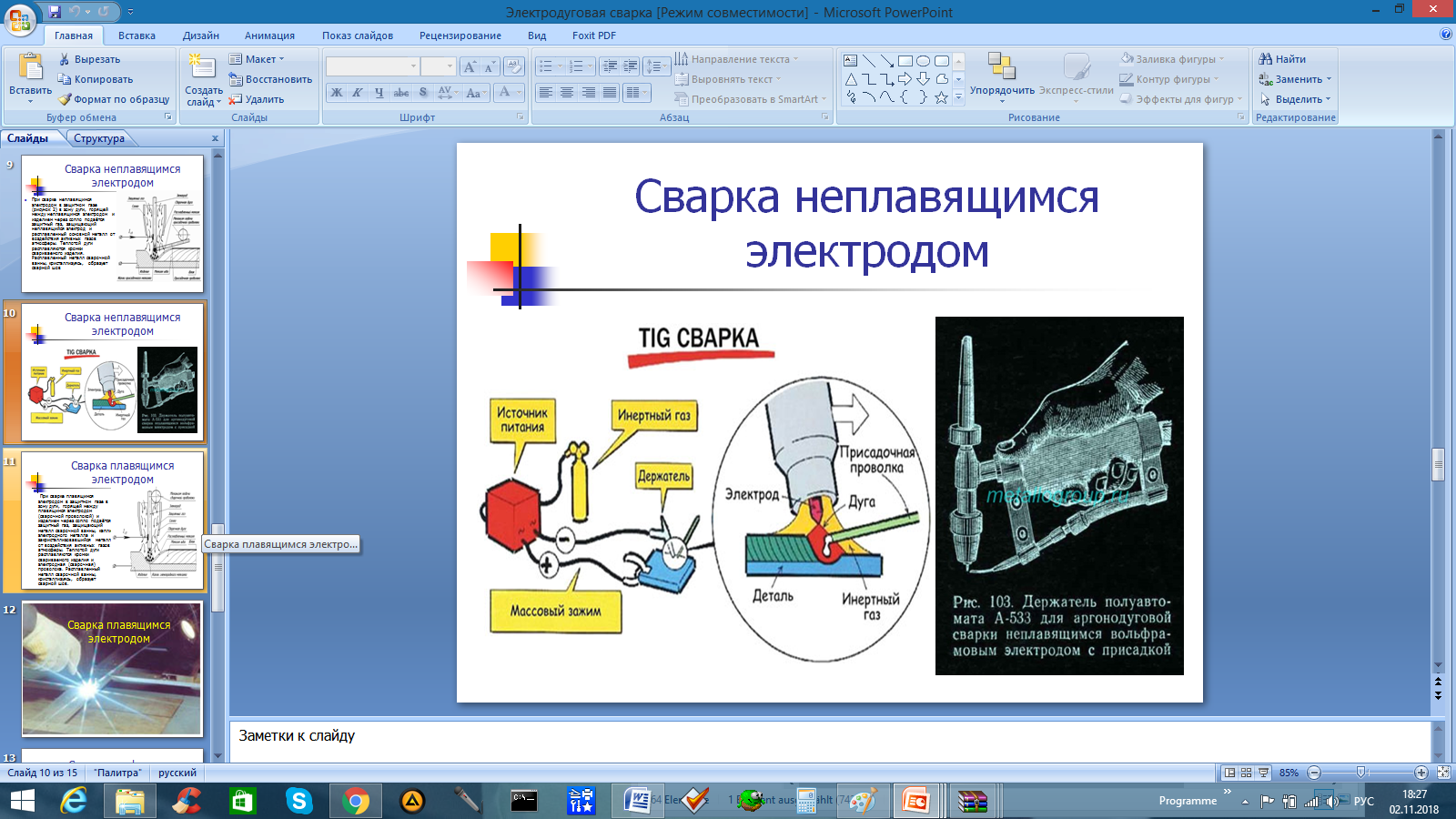
Task: Click Format Painter (Формат по образцу)
Action: tap(114, 99)
